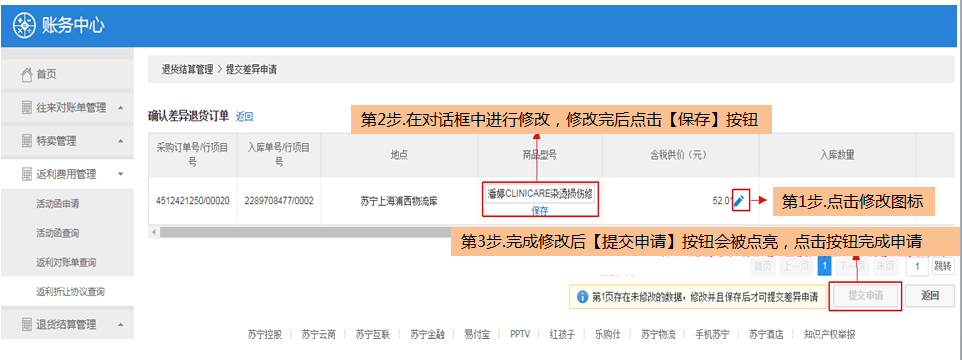Screen dimensions: 962x360
Task: Click 提交差异申请 in the breadcrumb
Action: coord(251,70)
